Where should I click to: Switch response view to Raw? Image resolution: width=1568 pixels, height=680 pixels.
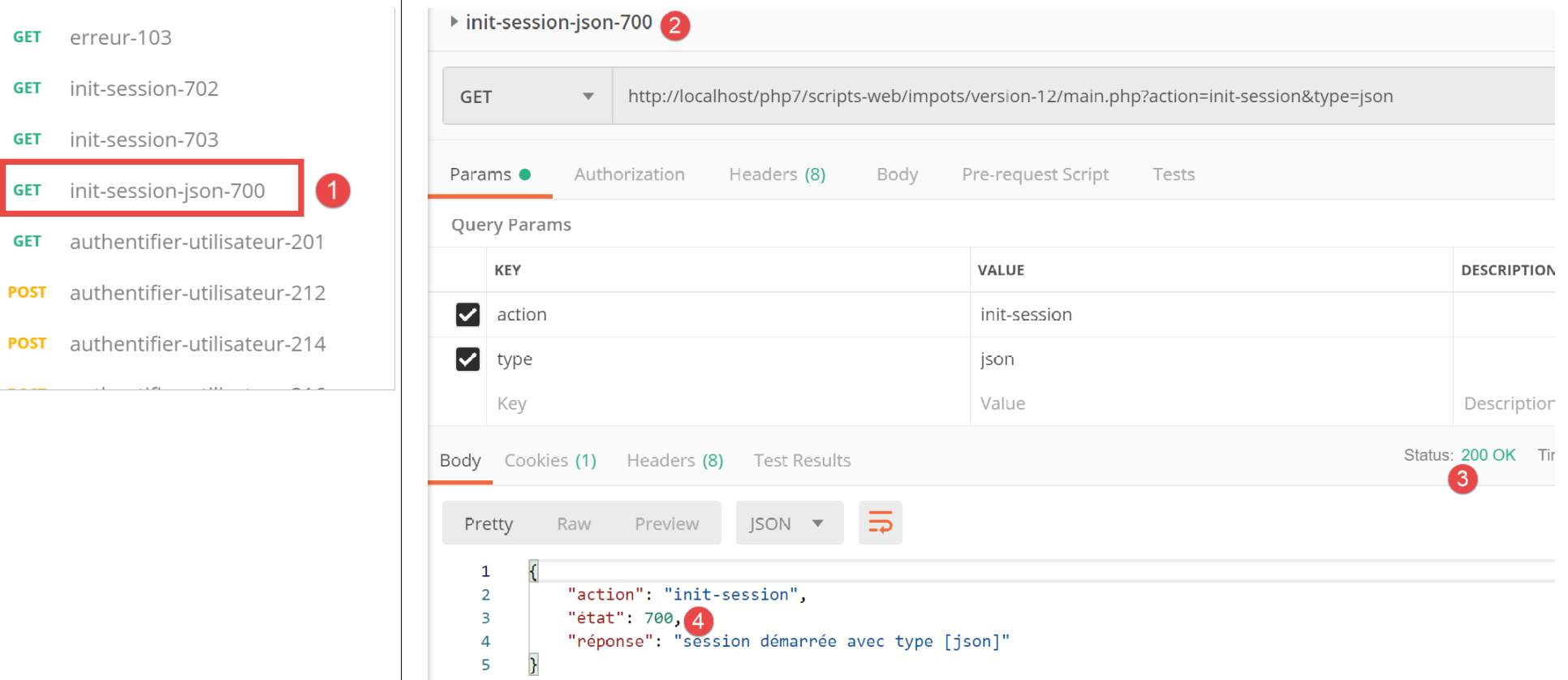point(574,524)
